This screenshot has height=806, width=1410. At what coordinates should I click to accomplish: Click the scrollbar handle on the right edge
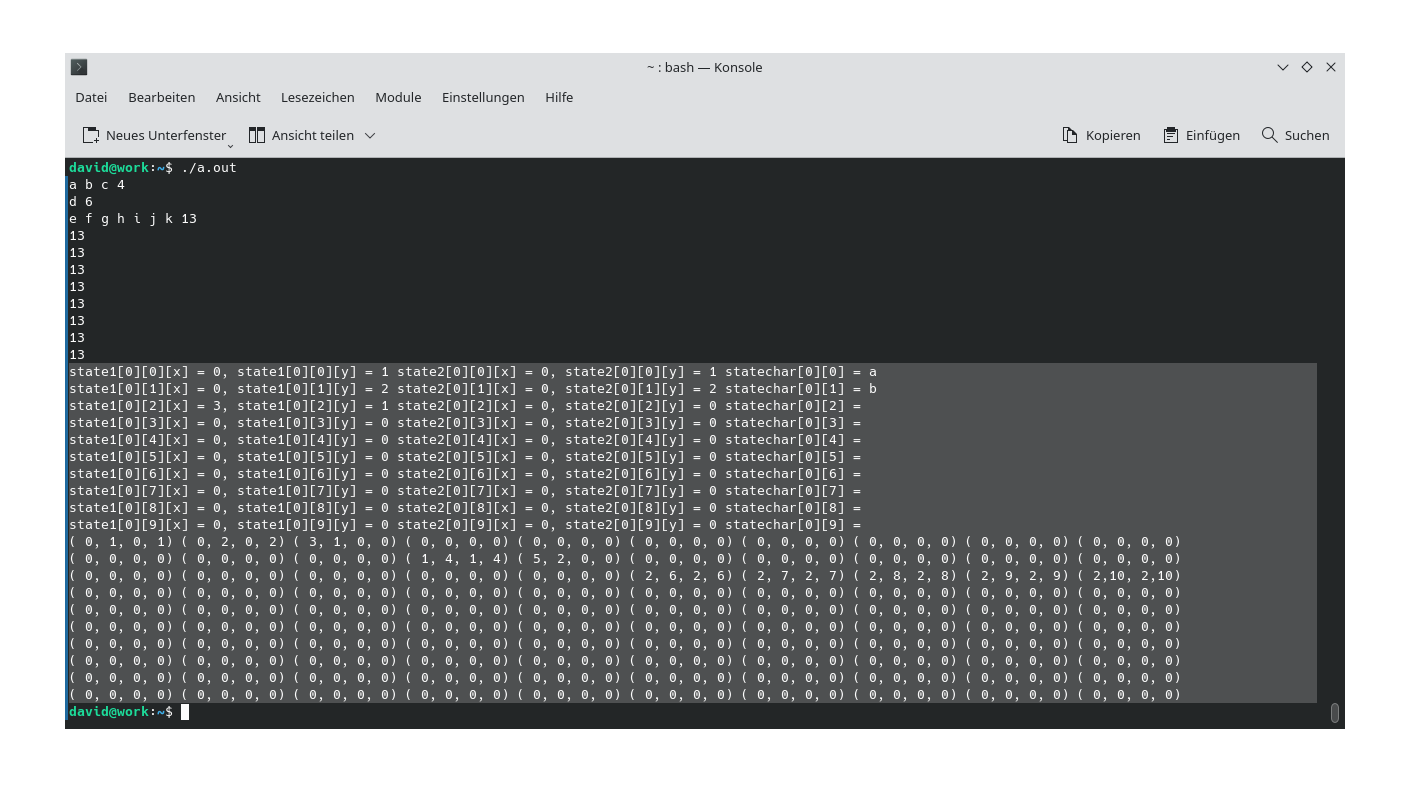tap(1335, 712)
